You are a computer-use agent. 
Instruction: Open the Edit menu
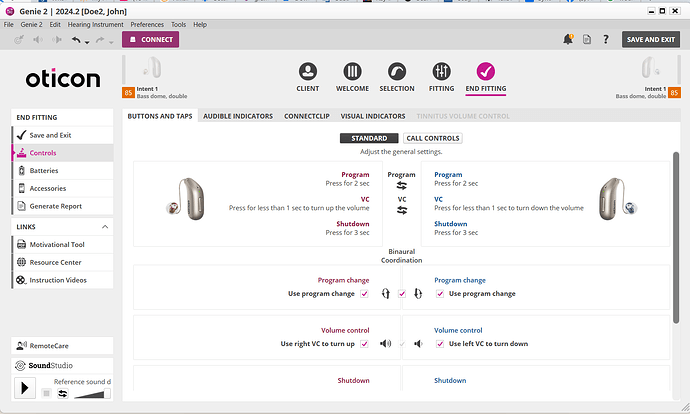(55, 25)
